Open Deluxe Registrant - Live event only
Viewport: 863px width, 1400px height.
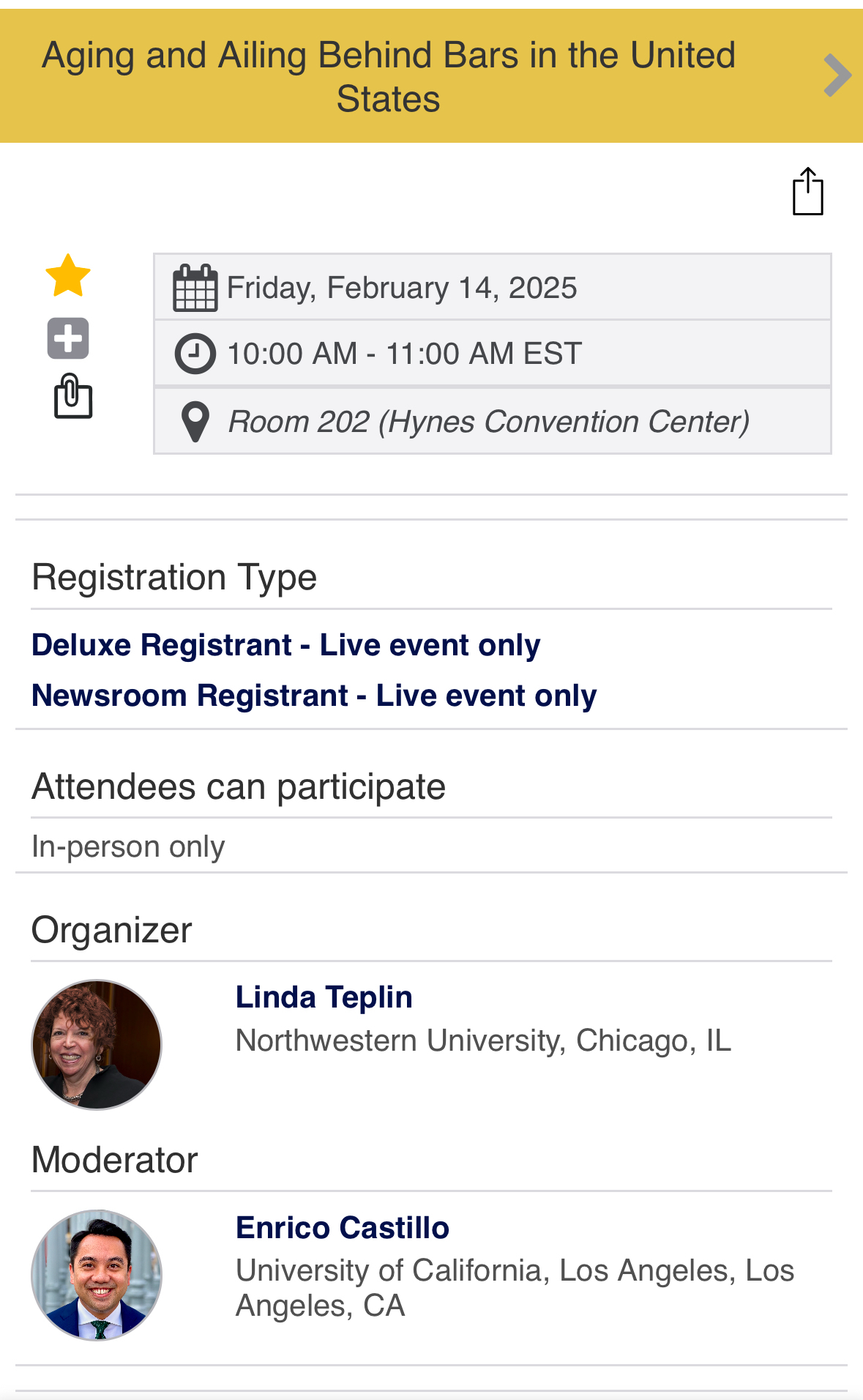[x=285, y=645]
